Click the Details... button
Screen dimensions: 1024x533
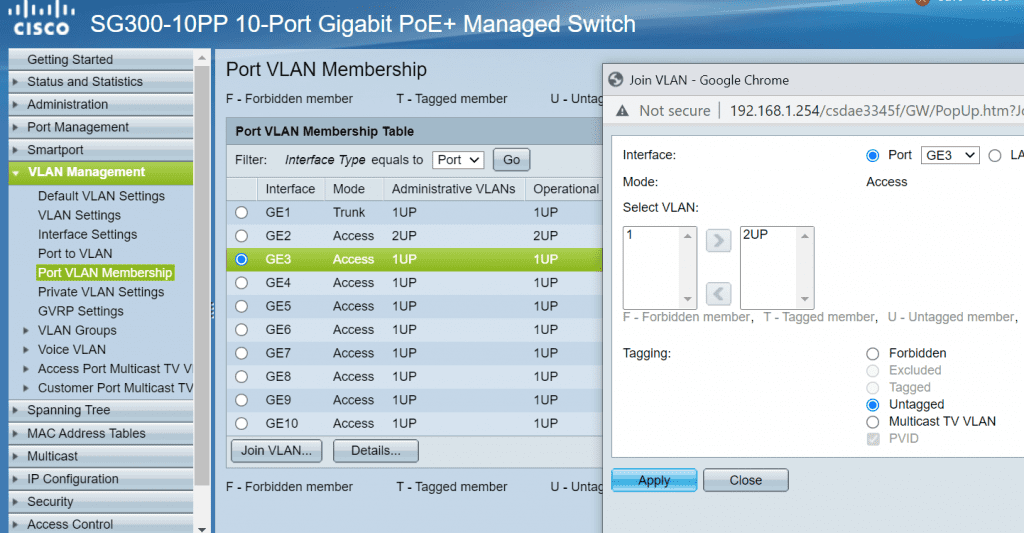click(x=376, y=451)
